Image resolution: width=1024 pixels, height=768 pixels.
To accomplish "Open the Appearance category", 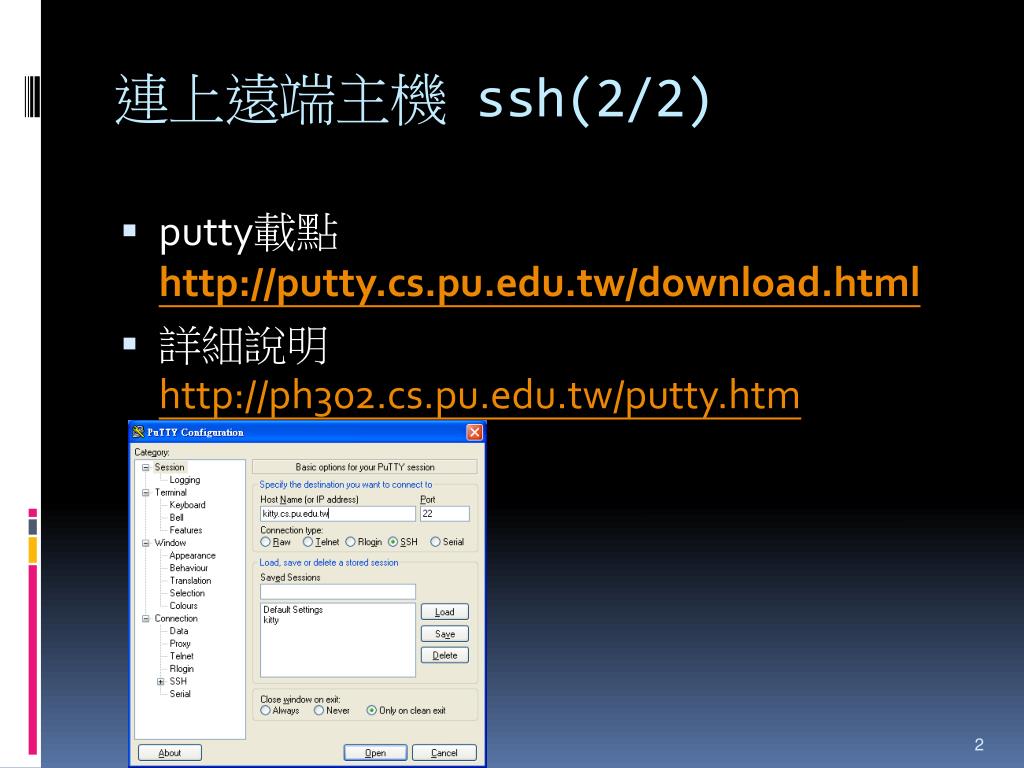I will [x=193, y=555].
